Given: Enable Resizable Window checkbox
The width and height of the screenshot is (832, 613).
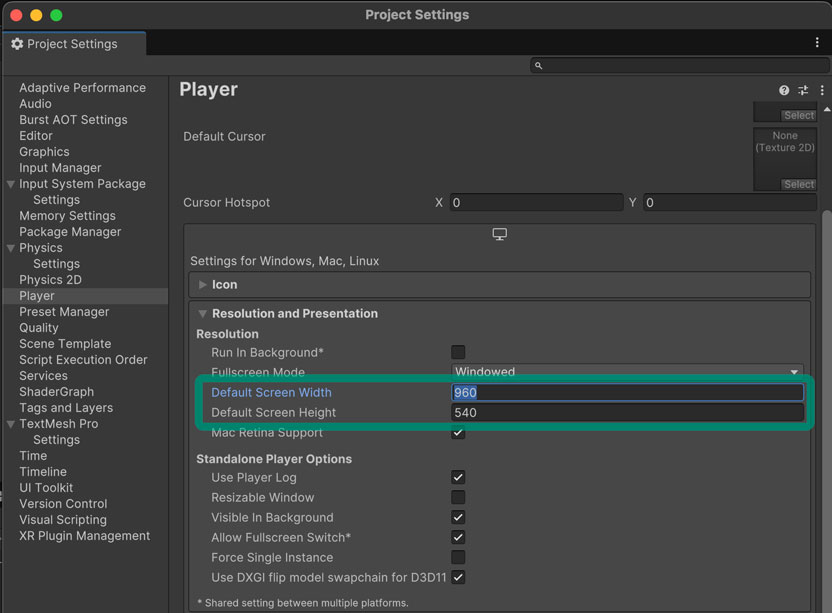Looking at the screenshot, I should pos(458,497).
